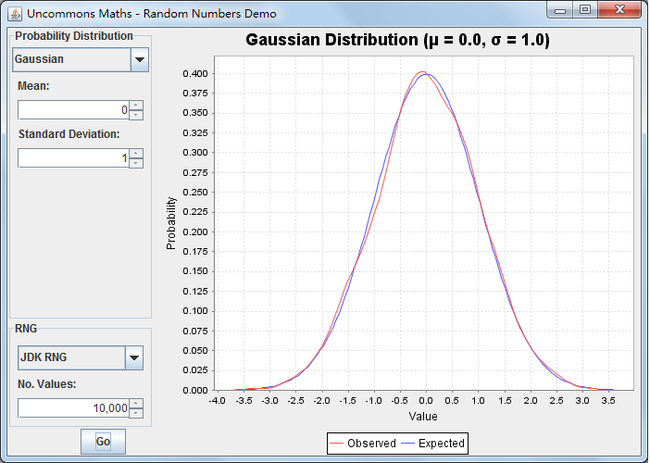Minimize the Random Numbers Demo window
Image resolution: width=650 pixels, height=463 pixels.
[x=560, y=10]
